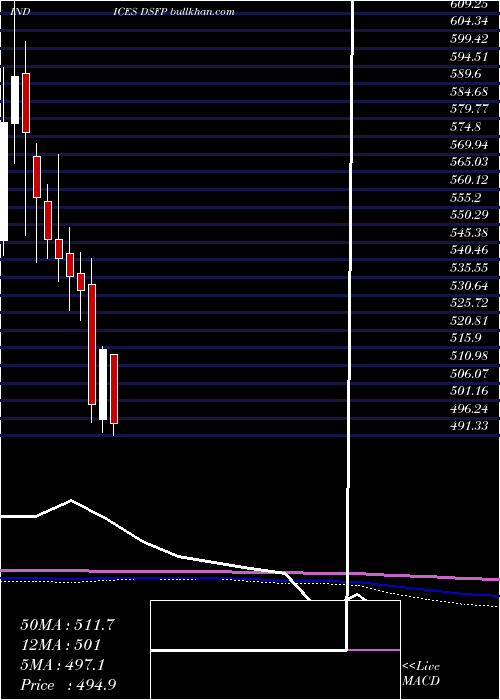Click the 540.46 price axis label

coord(469,250)
